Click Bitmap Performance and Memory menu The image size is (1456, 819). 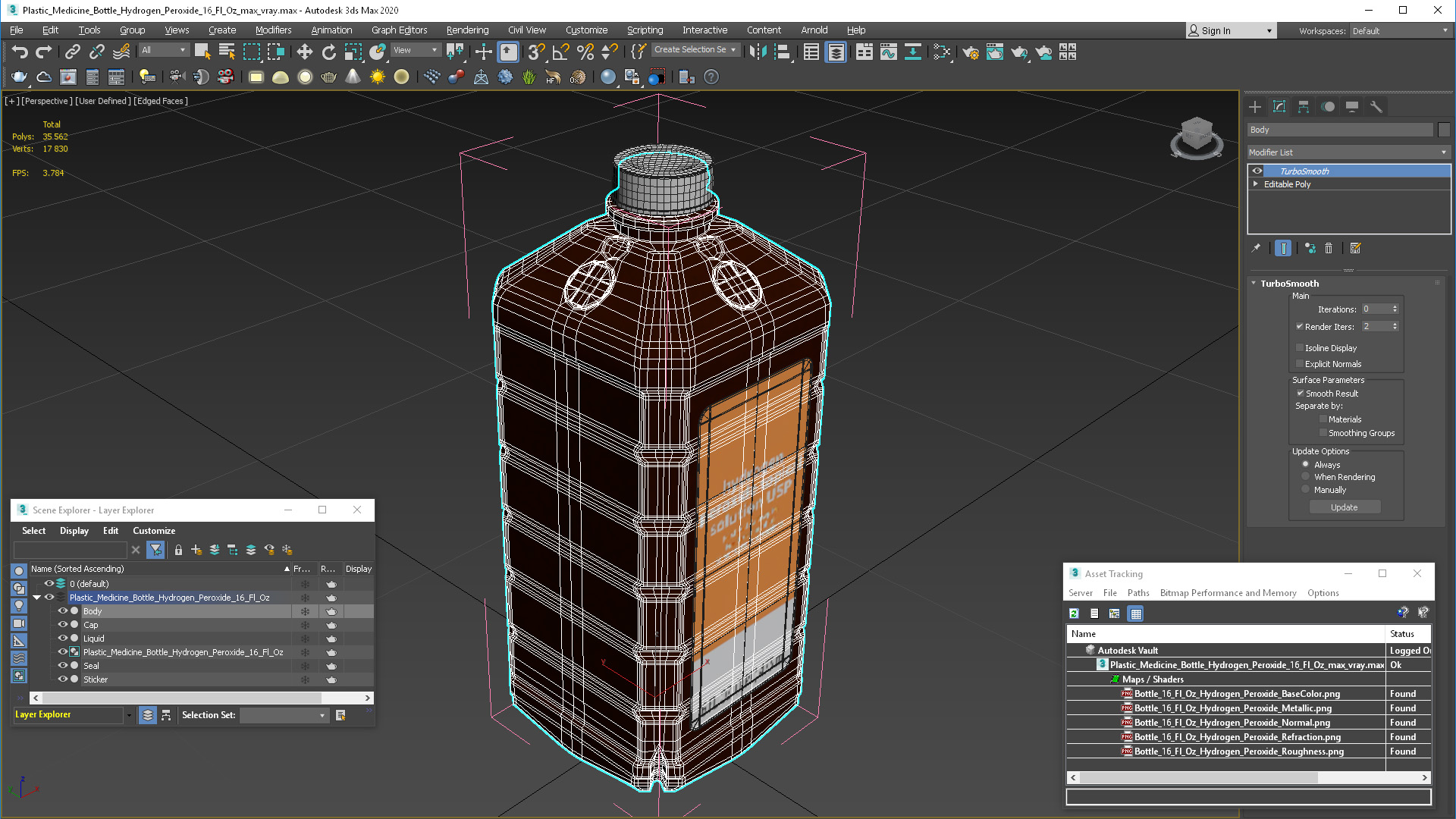(1228, 593)
